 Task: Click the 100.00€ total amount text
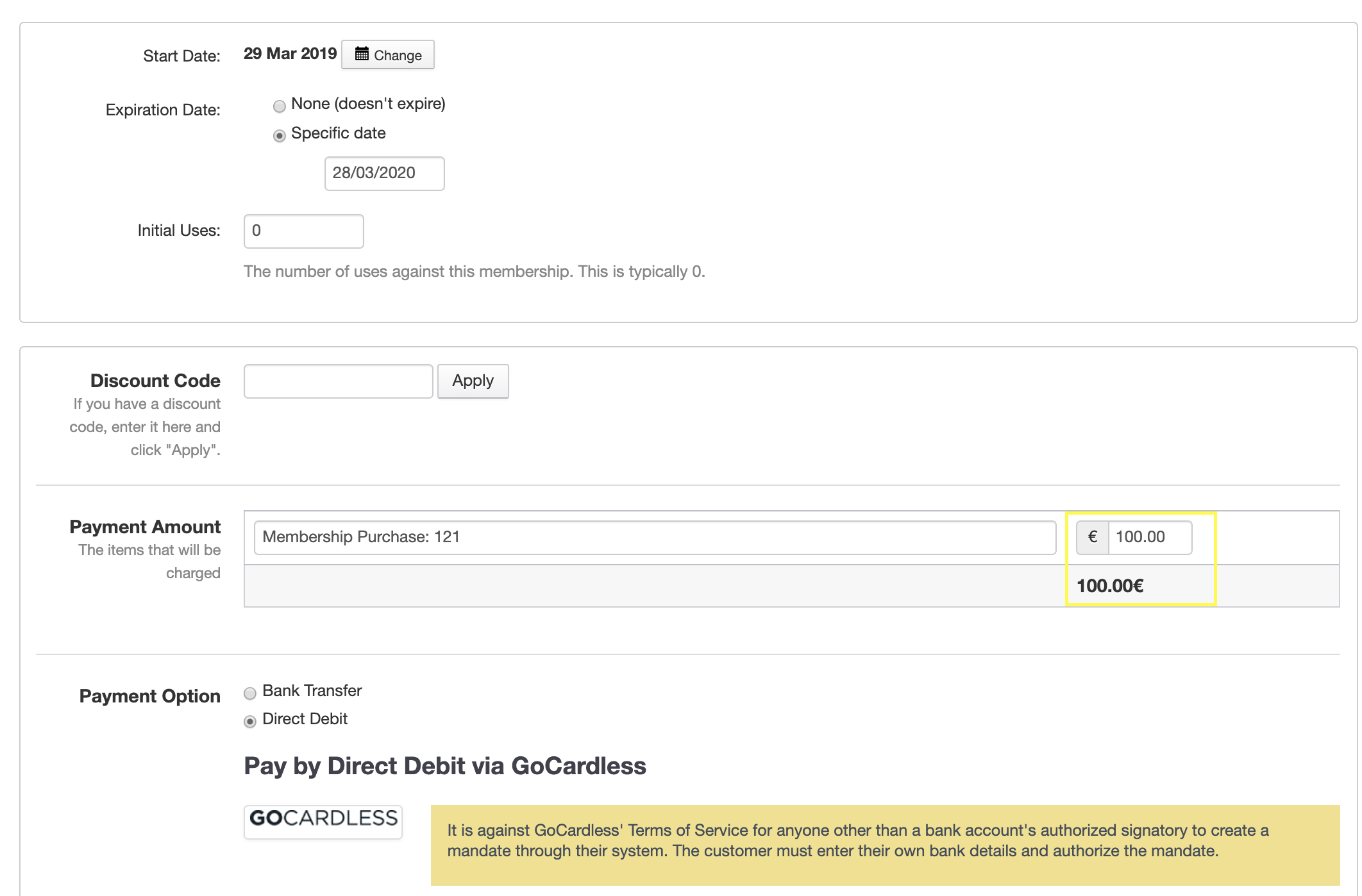click(1110, 586)
